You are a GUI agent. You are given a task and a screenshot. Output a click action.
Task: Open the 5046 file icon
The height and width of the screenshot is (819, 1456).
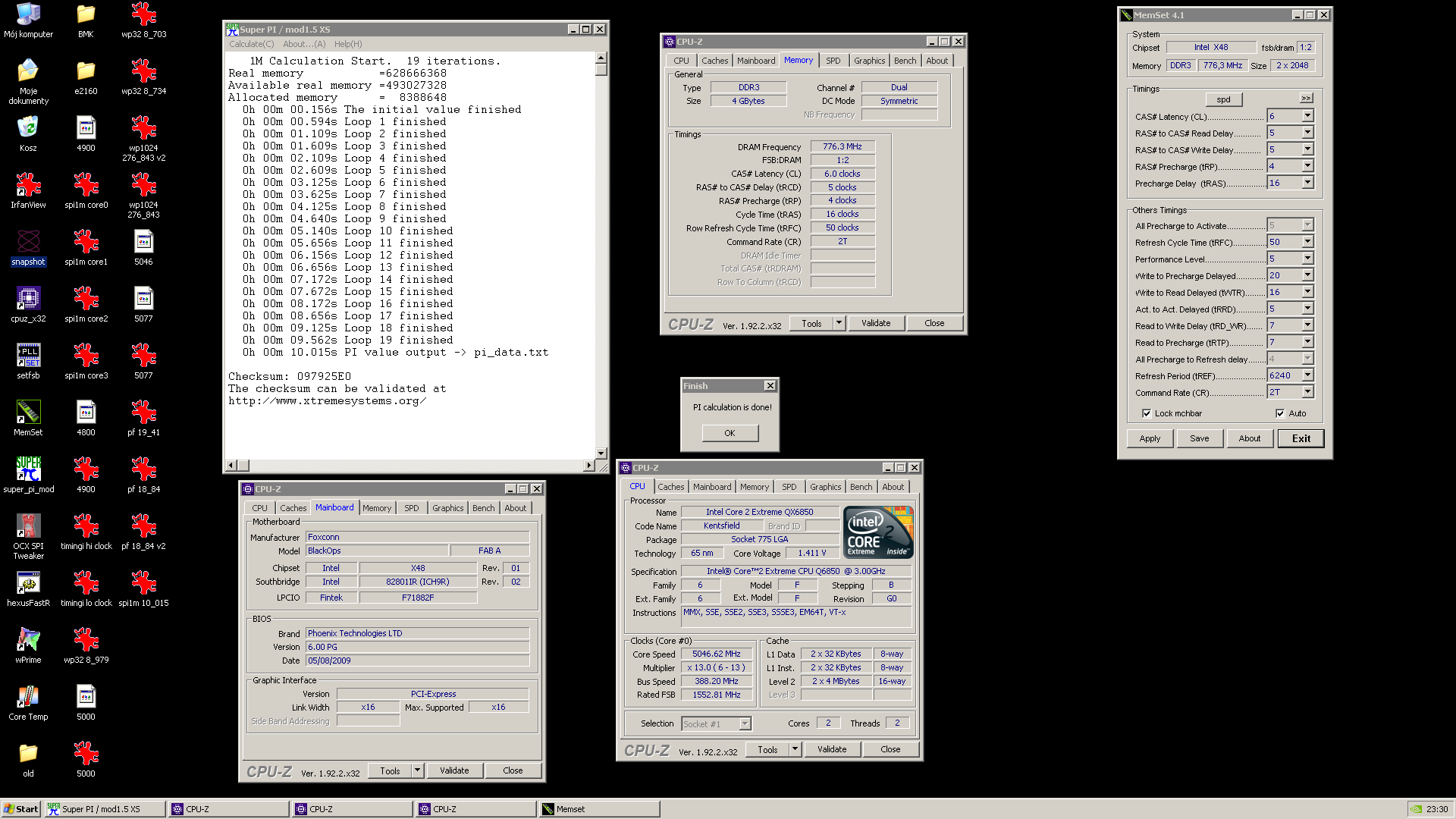pyautogui.click(x=143, y=247)
